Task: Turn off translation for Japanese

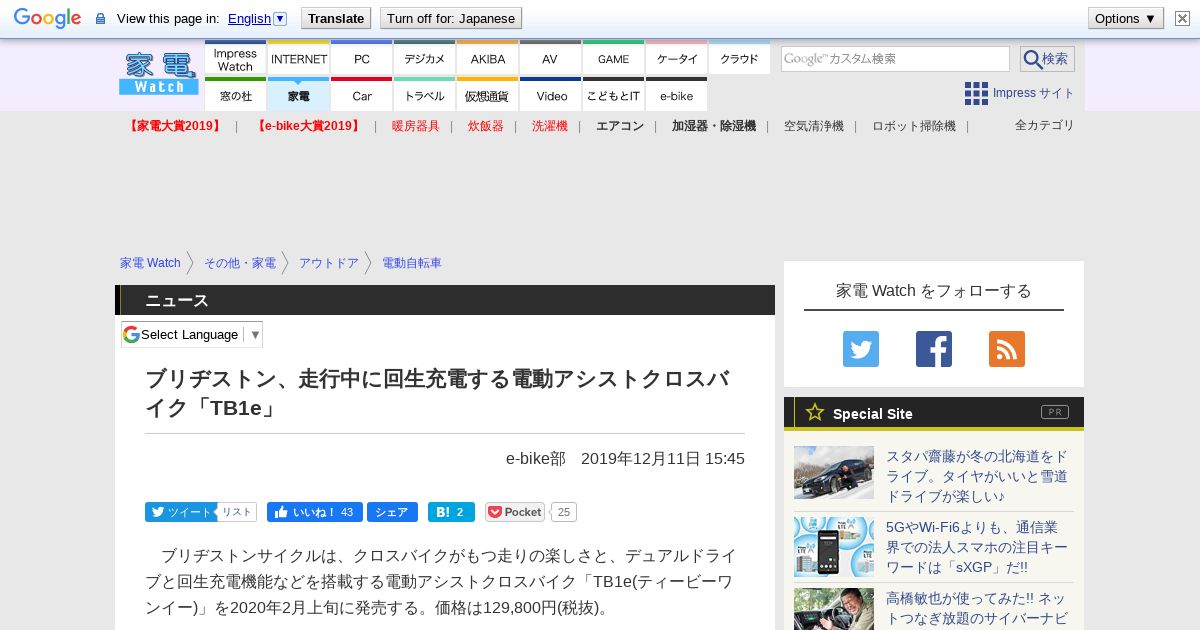Action: pyautogui.click(x=451, y=18)
